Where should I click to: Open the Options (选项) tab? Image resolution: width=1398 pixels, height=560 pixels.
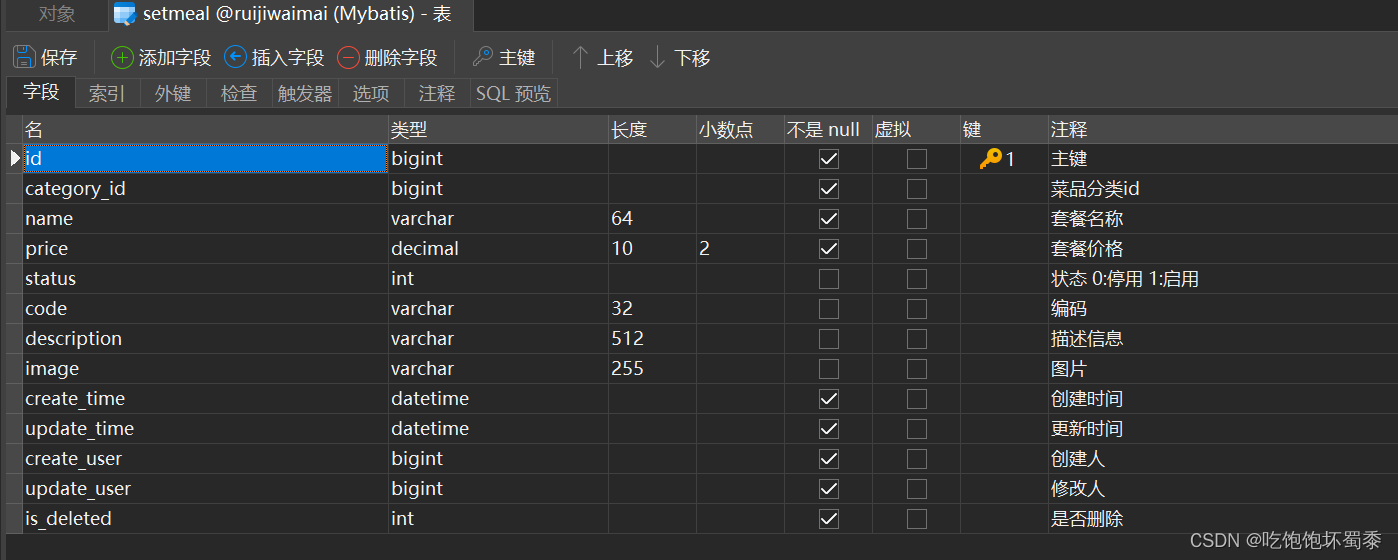[x=371, y=93]
